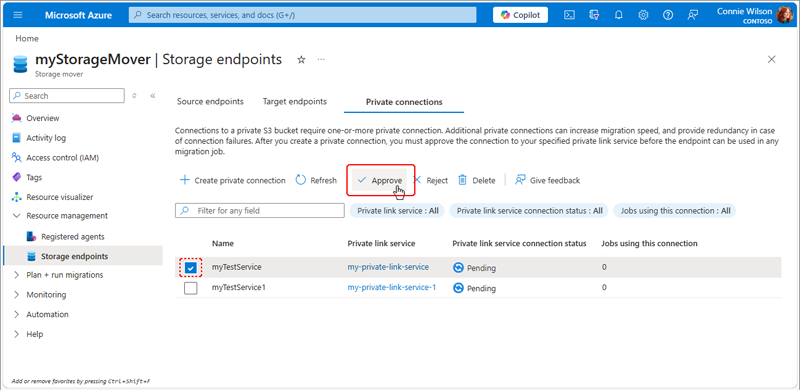Open Access control (IAM)
This screenshot has width=800, height=390.
coord(62,158)
